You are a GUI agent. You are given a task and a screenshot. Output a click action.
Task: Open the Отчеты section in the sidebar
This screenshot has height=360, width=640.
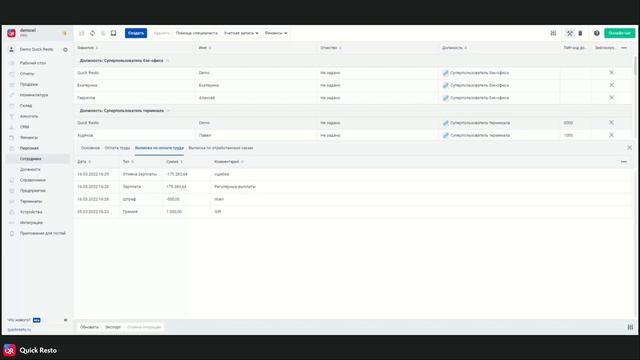27,74
